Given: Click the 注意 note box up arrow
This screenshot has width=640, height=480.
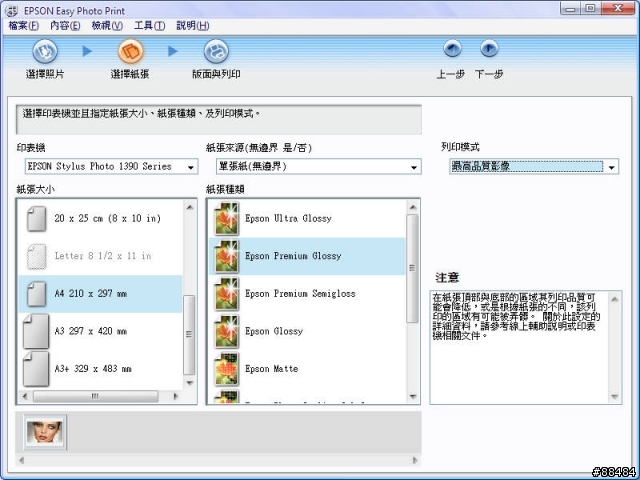Looking at the screenshot, I should click(614, 300).
